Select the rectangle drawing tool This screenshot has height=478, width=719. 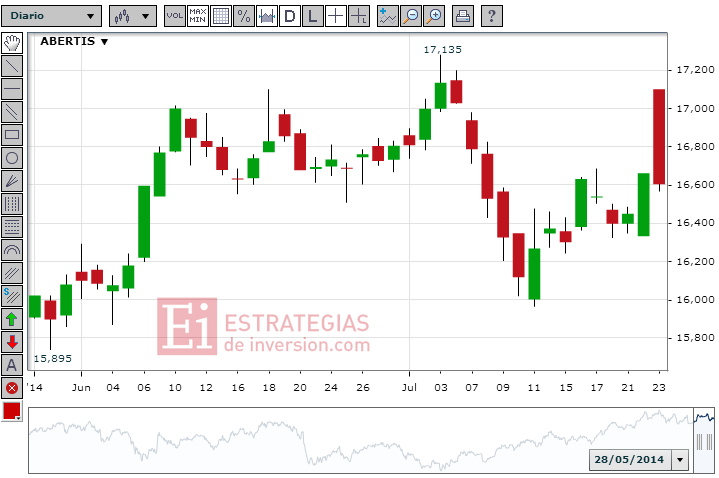point(12,135)
